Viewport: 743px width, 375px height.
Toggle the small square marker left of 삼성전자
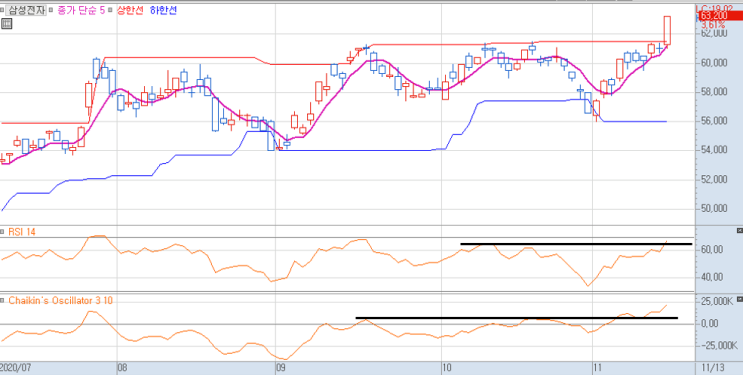[3, 10]
